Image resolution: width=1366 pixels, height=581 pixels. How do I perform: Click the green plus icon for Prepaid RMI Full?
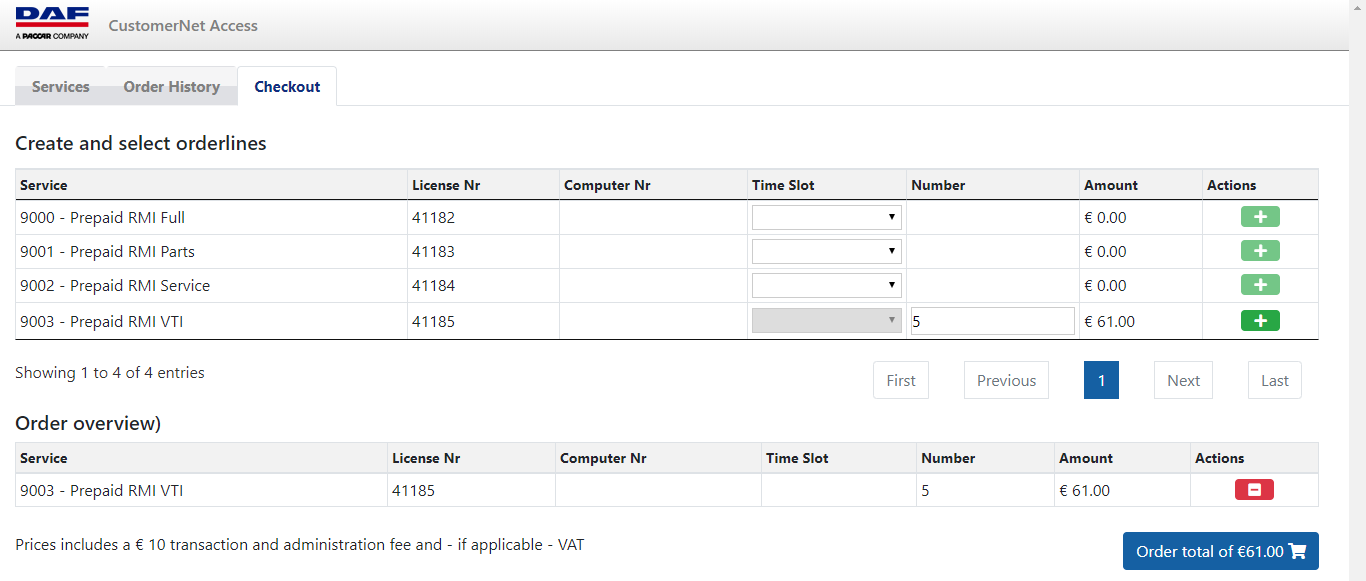coord(1260,216)
